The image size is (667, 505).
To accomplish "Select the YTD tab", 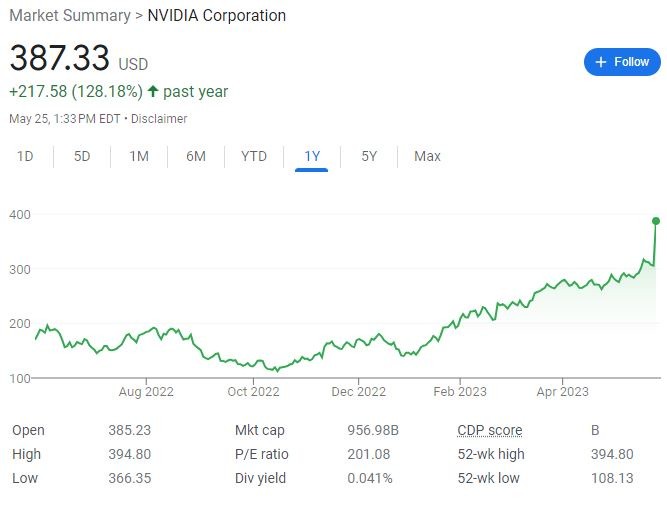I will 254,156.
